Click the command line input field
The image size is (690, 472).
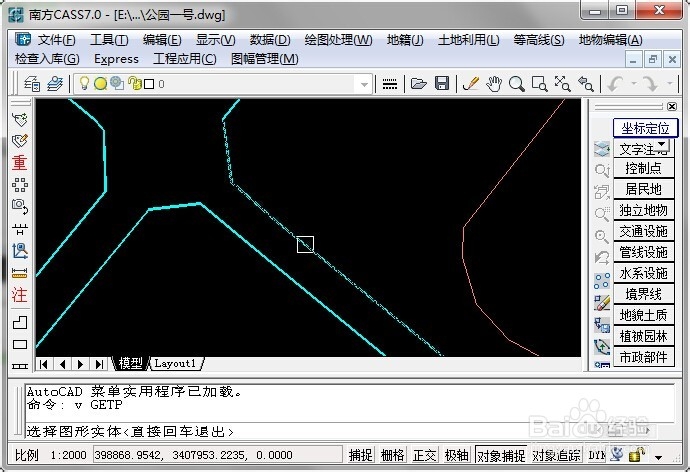click(x=350, y=431)
